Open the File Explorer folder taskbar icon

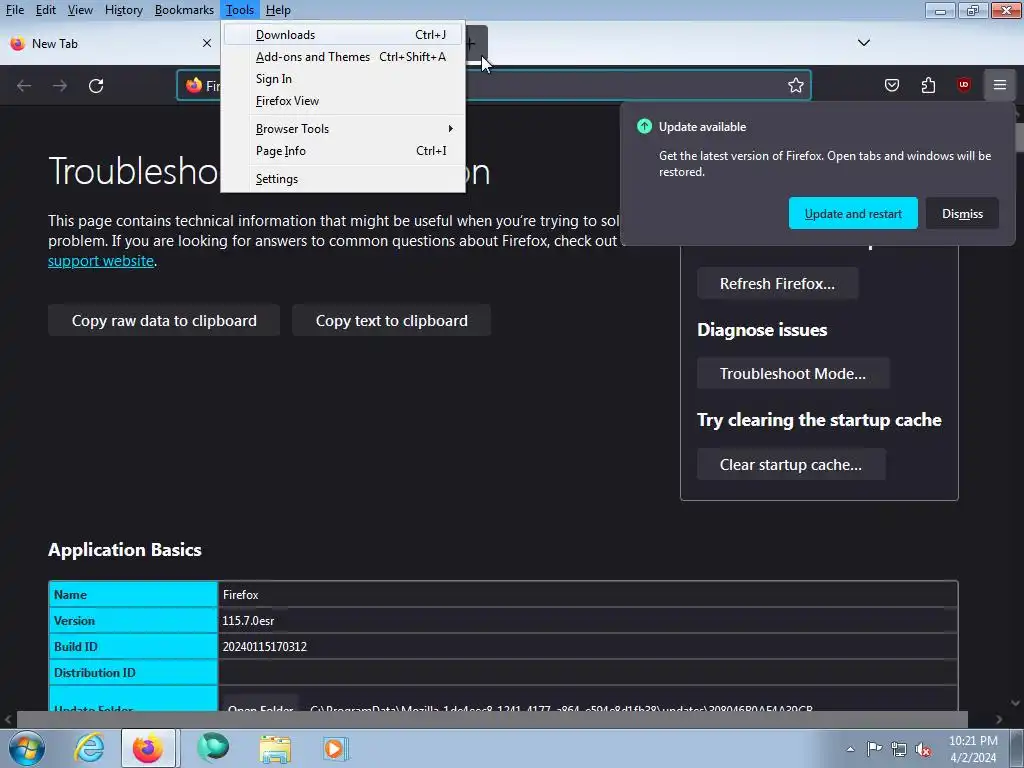275,748
